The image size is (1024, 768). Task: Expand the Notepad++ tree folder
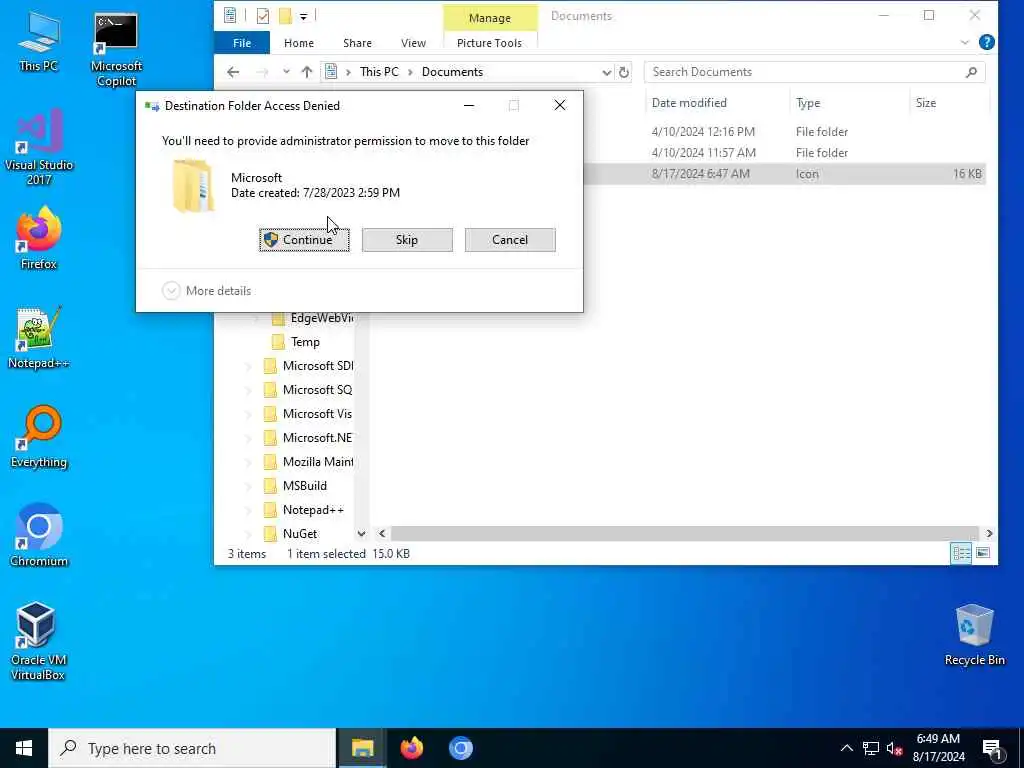coord(248,510)
